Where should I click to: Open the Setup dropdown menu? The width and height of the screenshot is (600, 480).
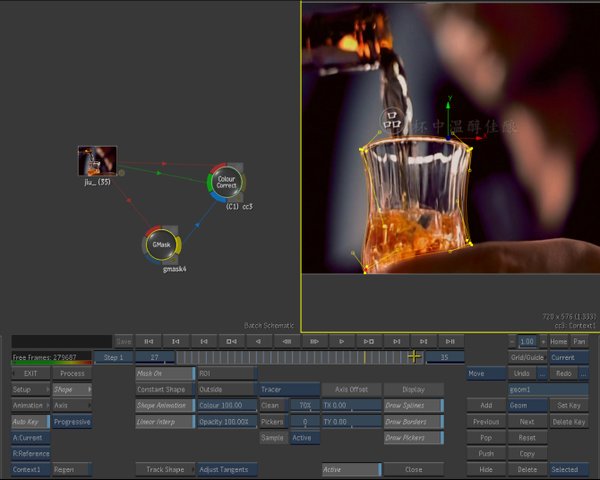tap(29, 389)
